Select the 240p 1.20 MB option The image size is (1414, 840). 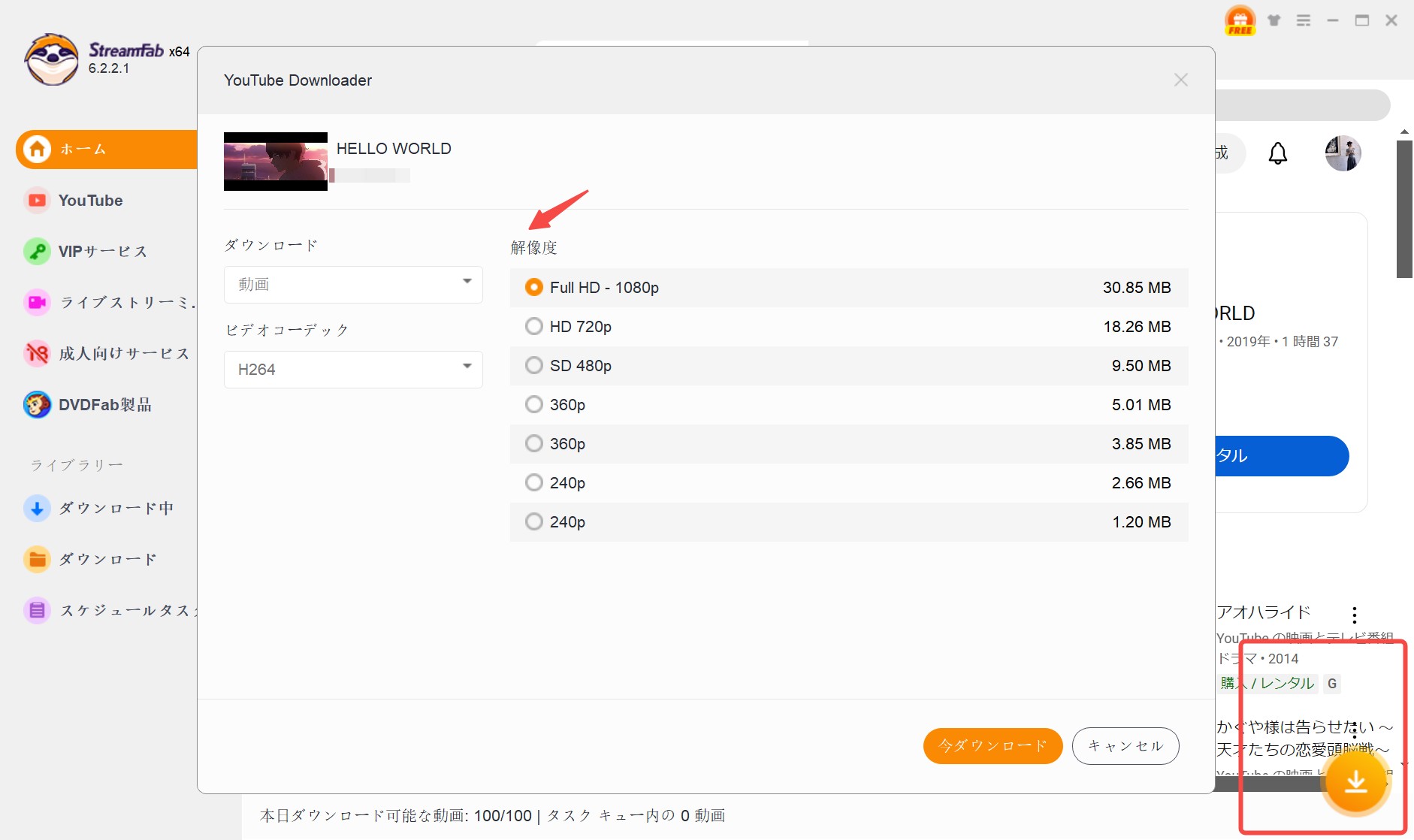849,521
